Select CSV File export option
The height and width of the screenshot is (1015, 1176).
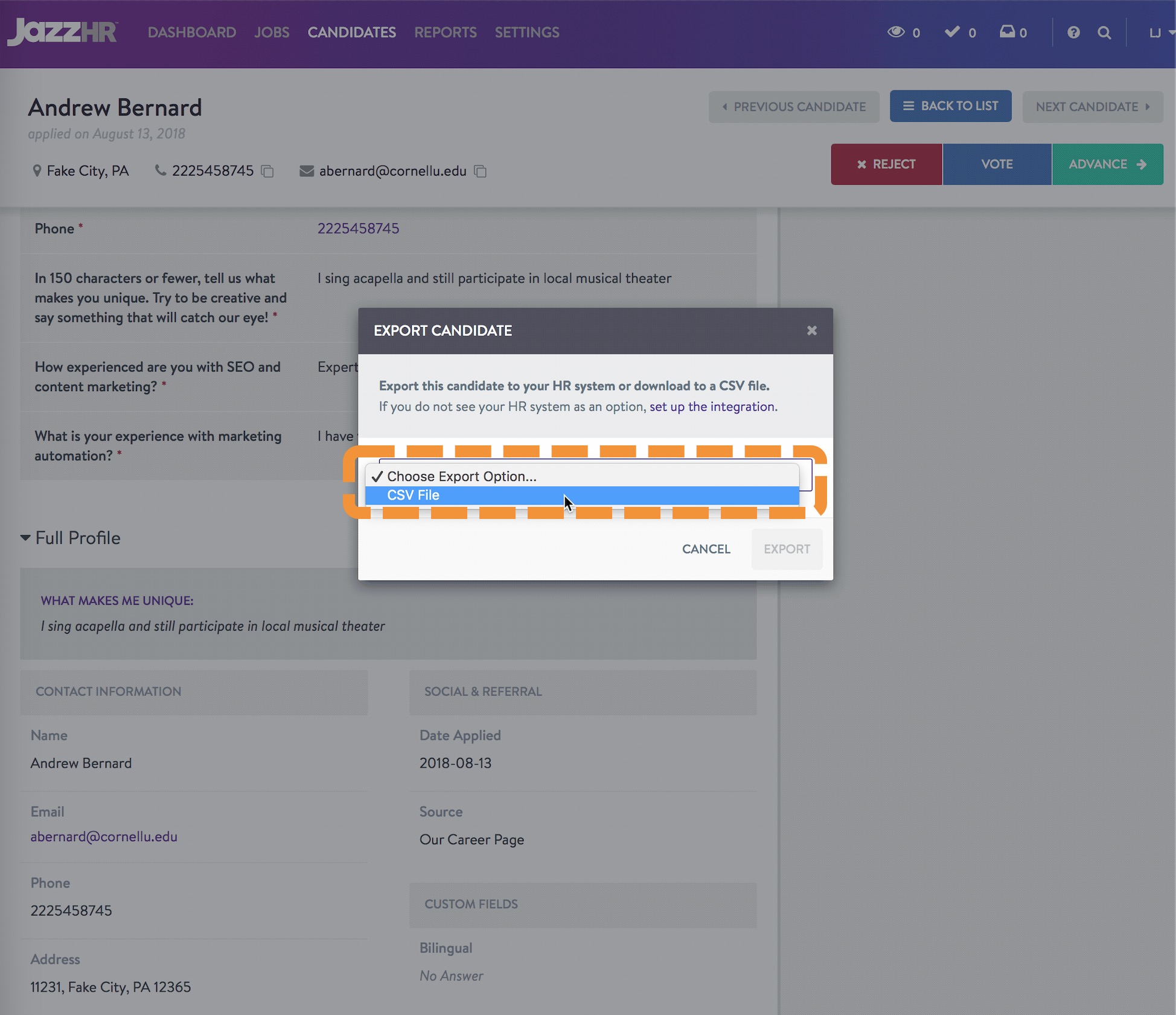414,495
